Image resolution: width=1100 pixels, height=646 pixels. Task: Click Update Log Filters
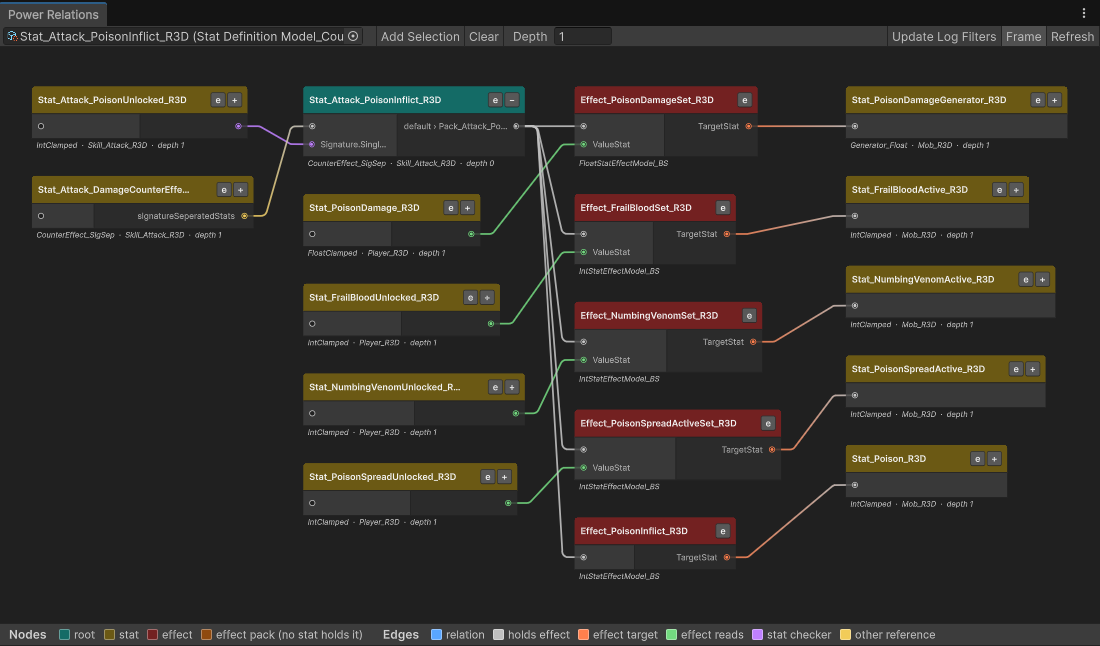pos(944,36)
